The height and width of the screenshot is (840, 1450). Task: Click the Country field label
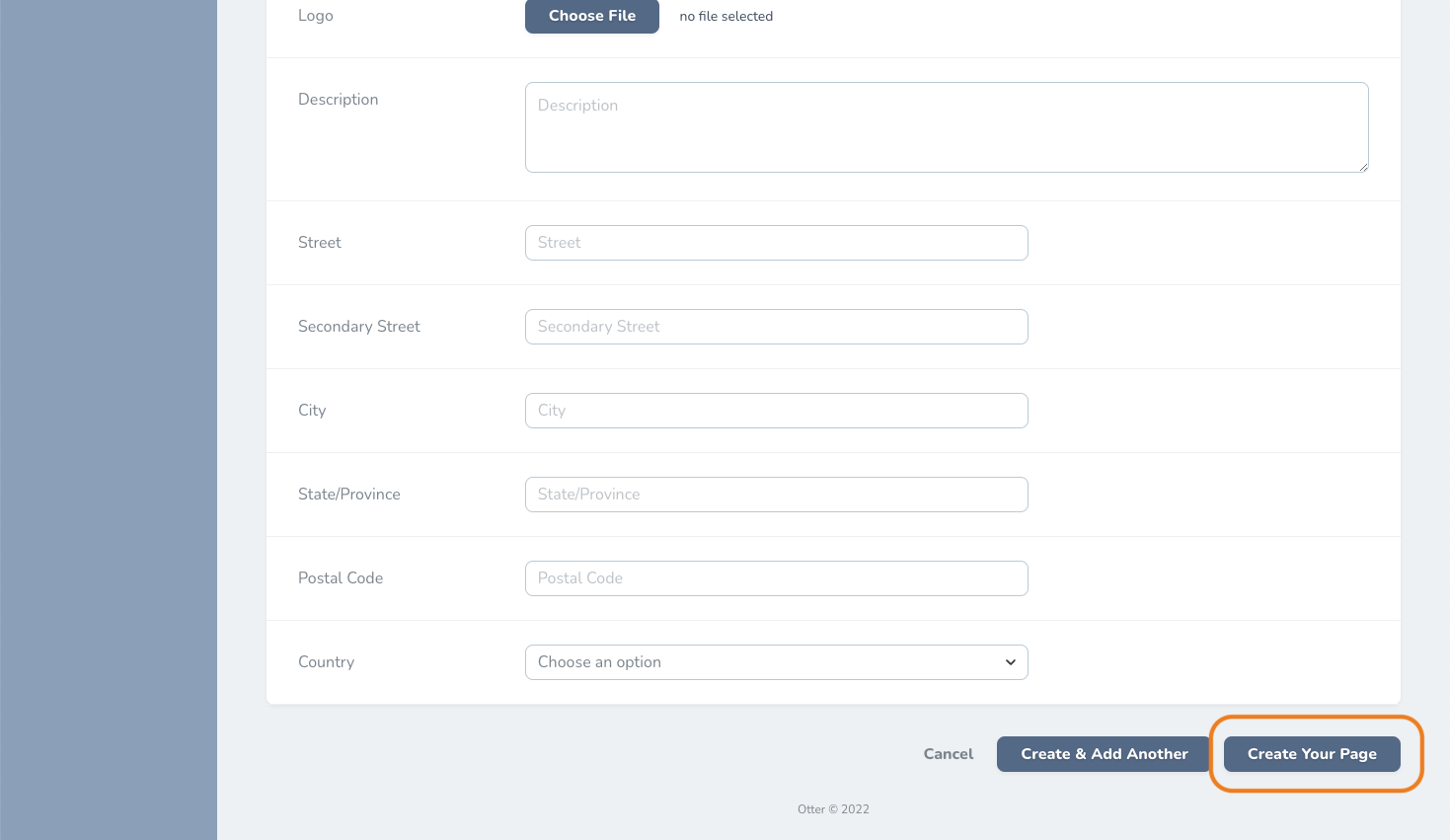(x=326, y=662)
